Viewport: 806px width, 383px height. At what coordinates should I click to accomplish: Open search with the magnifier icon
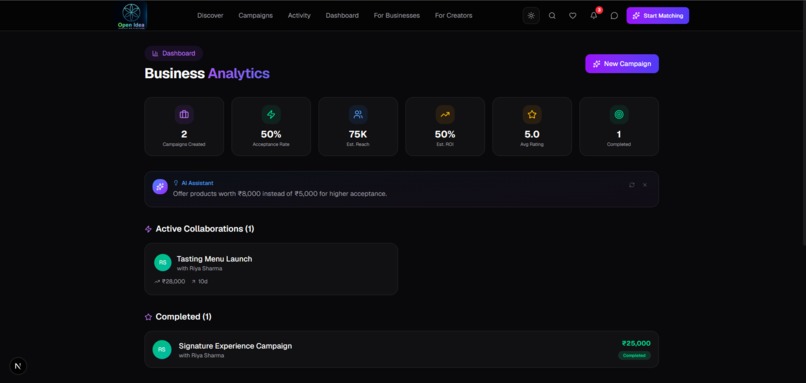coord(552,15)
